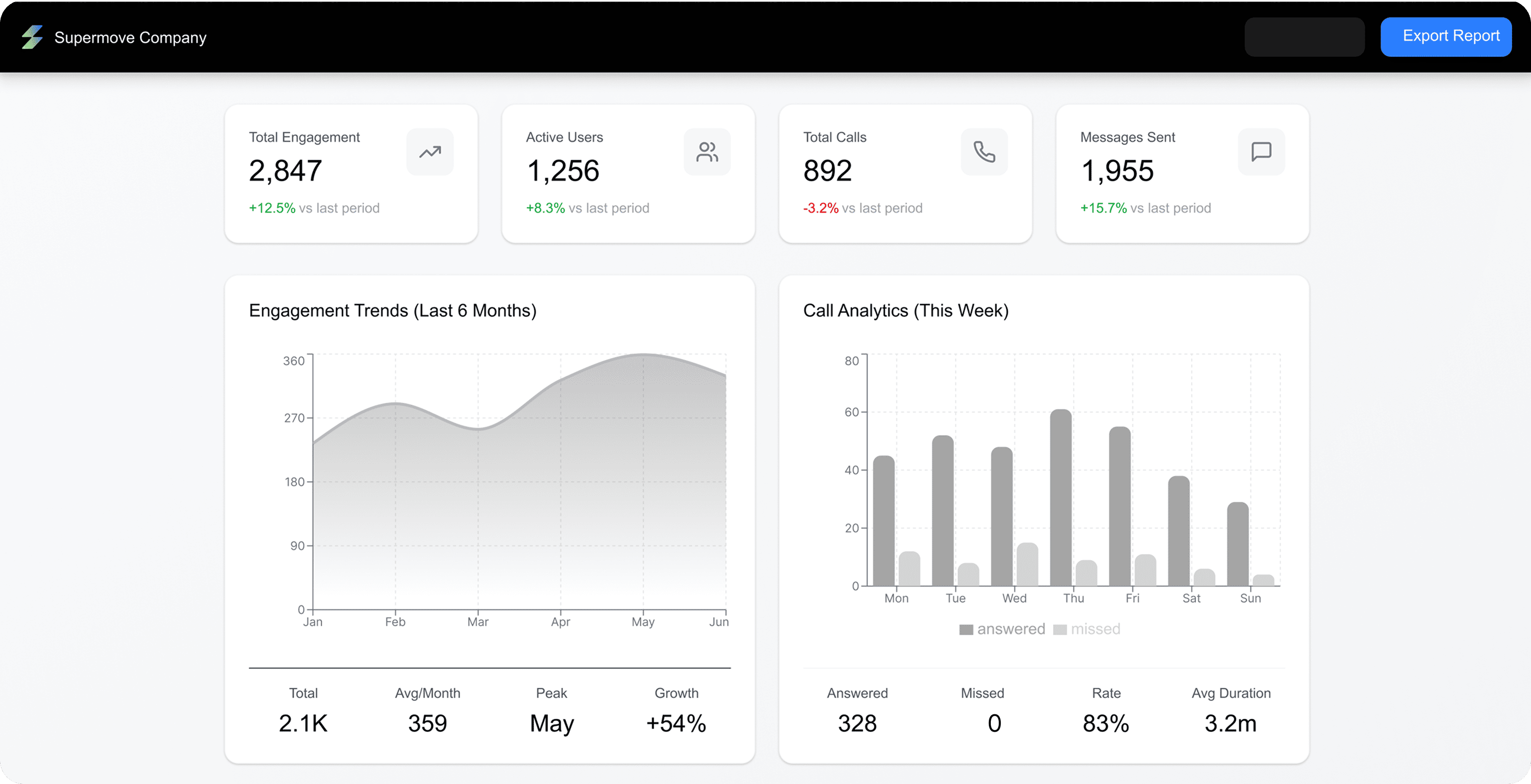Open the dark selector box beside Export Report
Screen dimensions: 1531x784
1304,37
